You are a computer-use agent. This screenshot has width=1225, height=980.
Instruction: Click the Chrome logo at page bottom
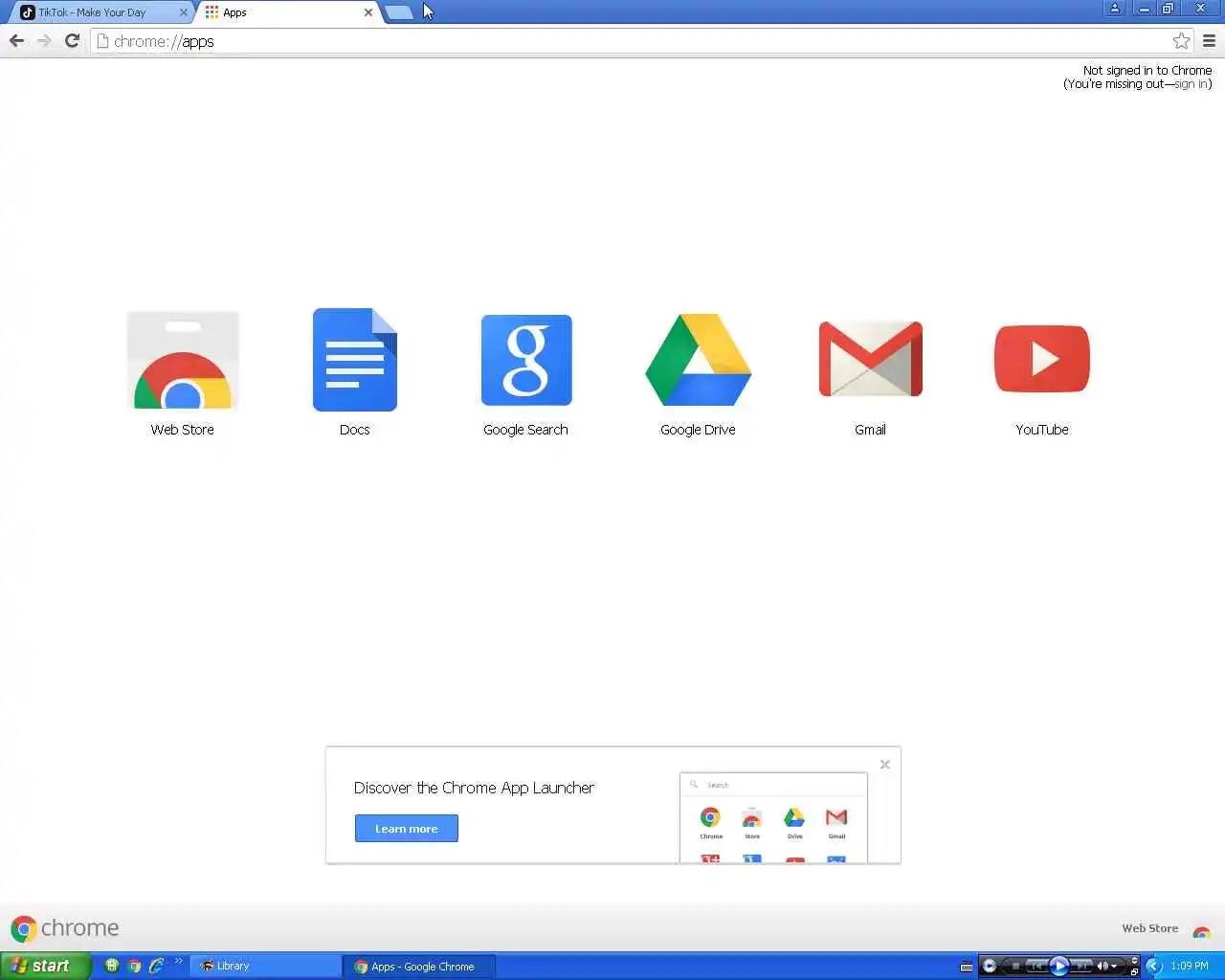pos(64,928)
